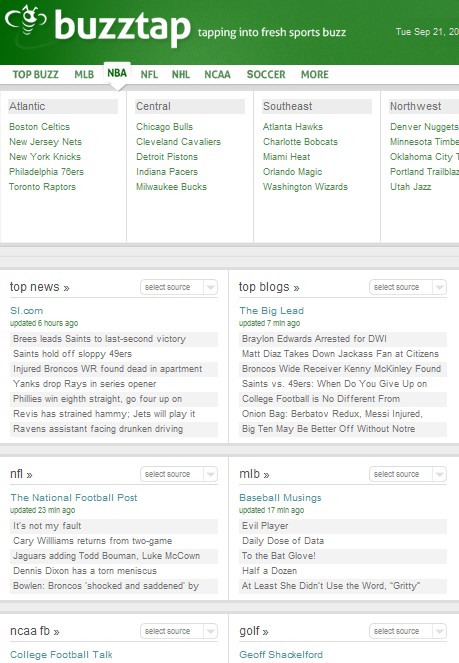Open the TOP BUZZ tab
Viewport: 459px width, 663px height.
point(36,74)
